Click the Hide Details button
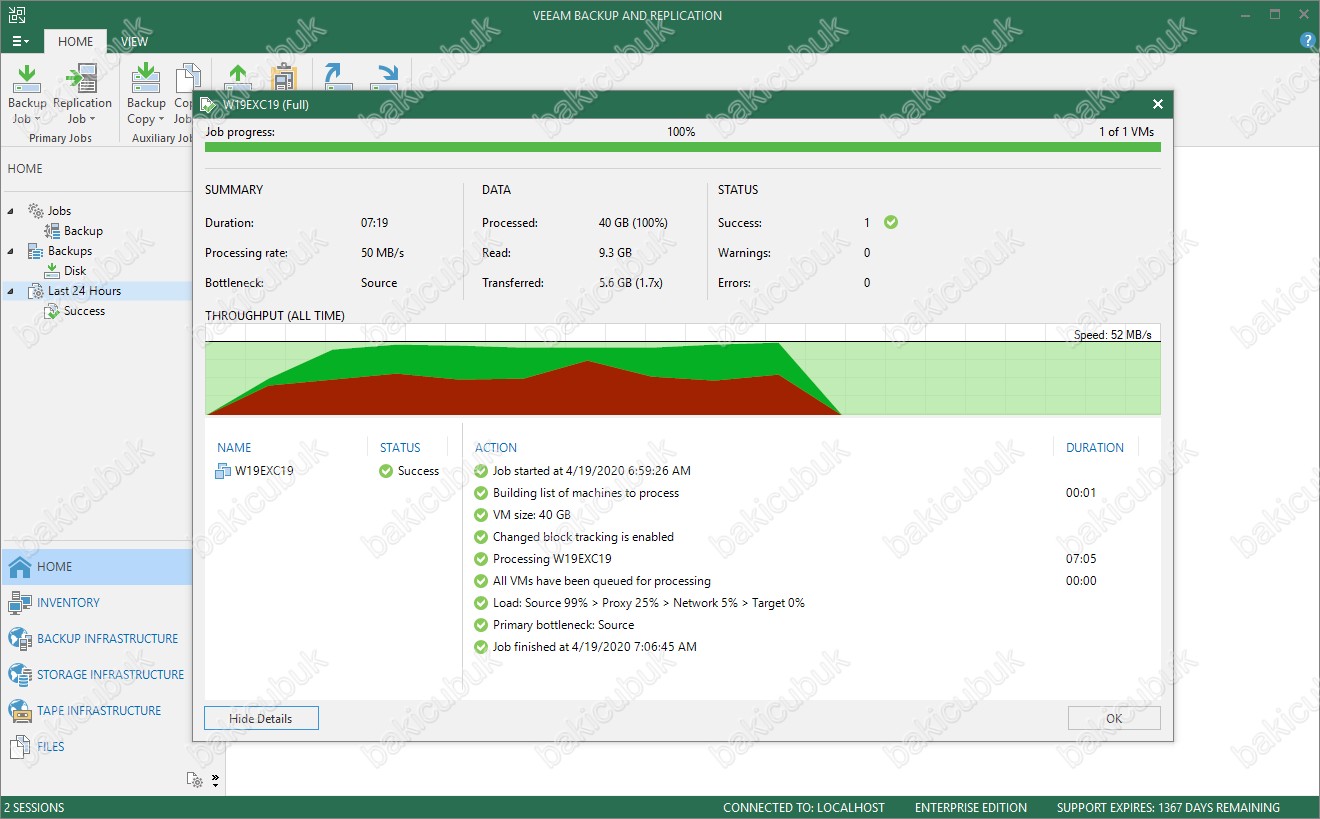The width and height of the screenshot is (1320, 819). (x=260, y=718)
